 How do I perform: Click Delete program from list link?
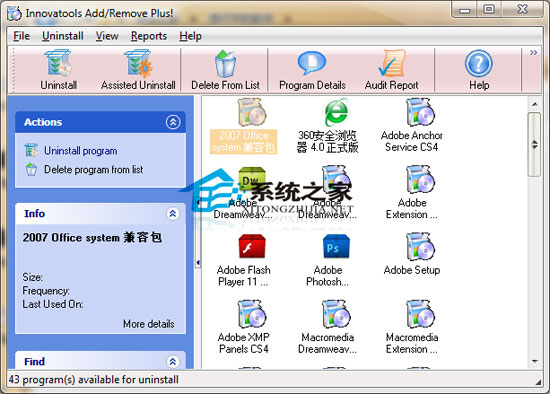pyautogui.click(x=93, y=170)
